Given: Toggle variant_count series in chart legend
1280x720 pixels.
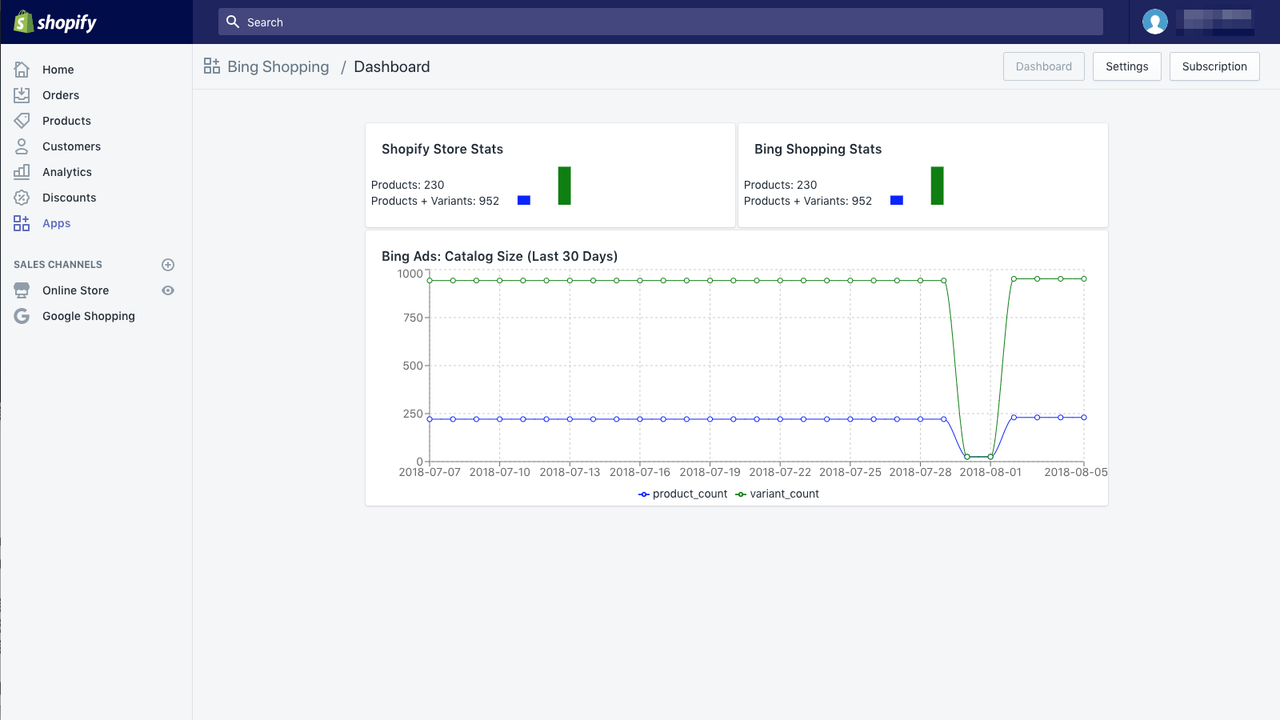Looking at the screenshot, I should pyautogui.click(x=777, y=494).
